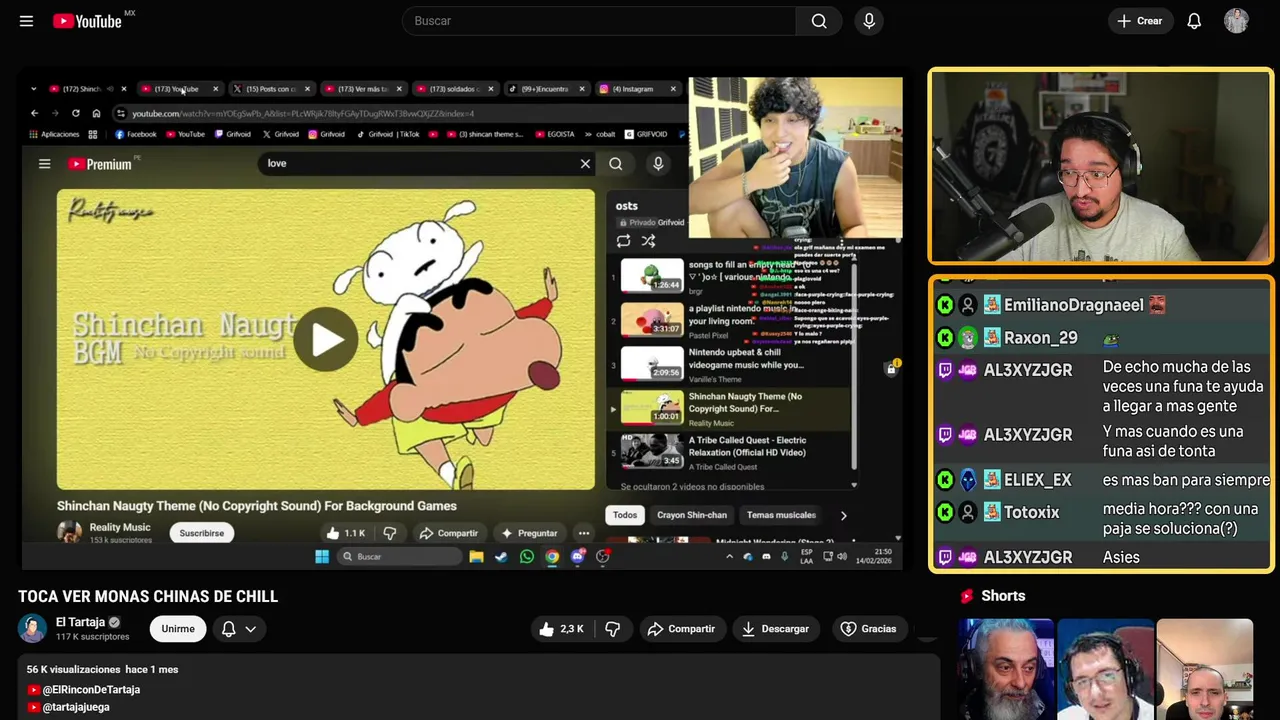Open El Tartaja channel avatar
Screen dimensions: 1280x720
click(32, 628)
